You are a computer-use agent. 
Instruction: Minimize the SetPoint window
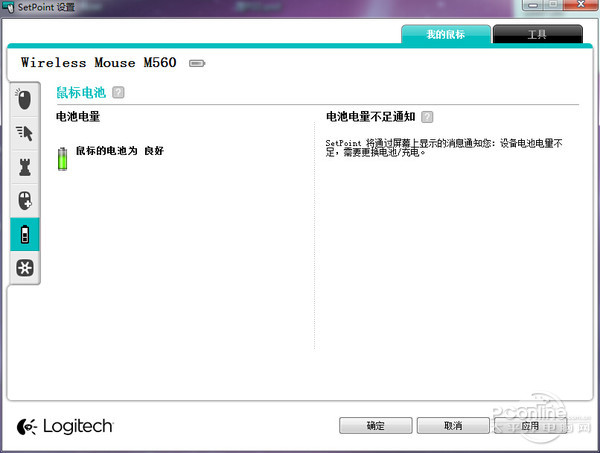tap(533, 5)
